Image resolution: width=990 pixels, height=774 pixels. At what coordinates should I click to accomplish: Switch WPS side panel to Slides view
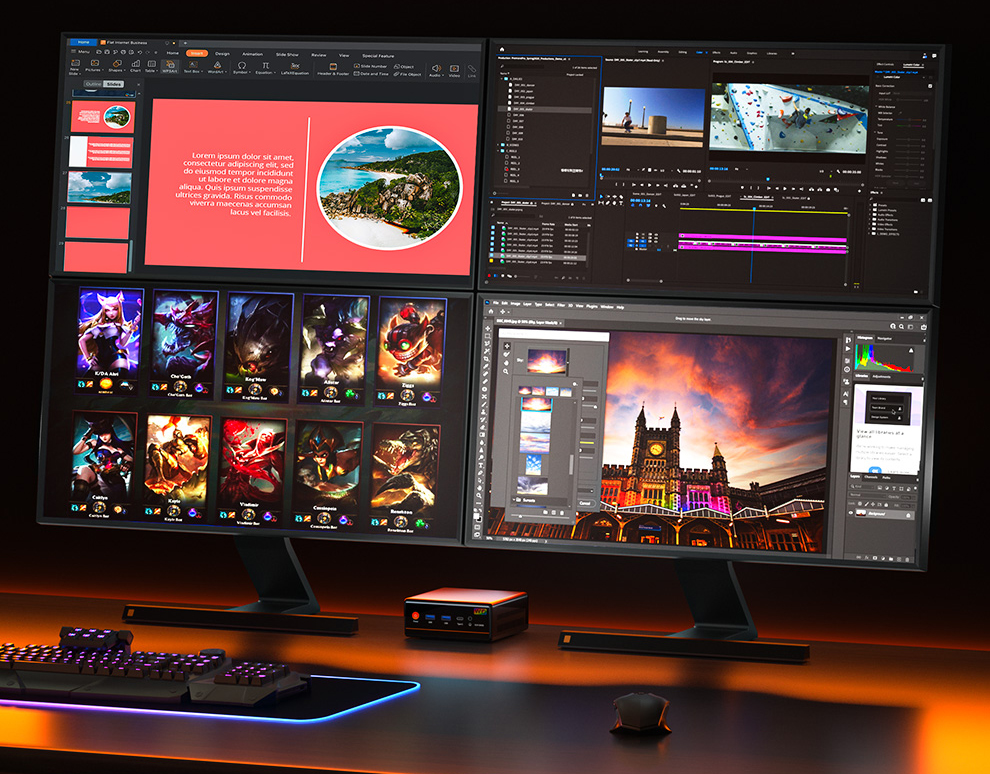coord(114,84)
